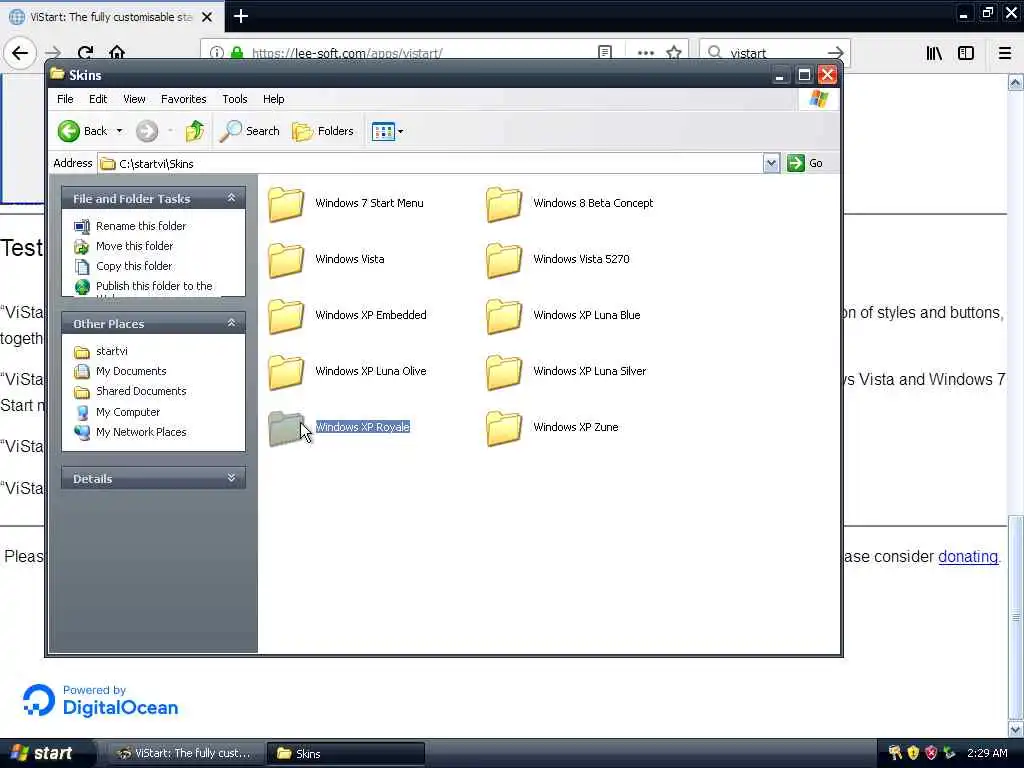Select the Windows XP Royale folder icon

point(286,428)
